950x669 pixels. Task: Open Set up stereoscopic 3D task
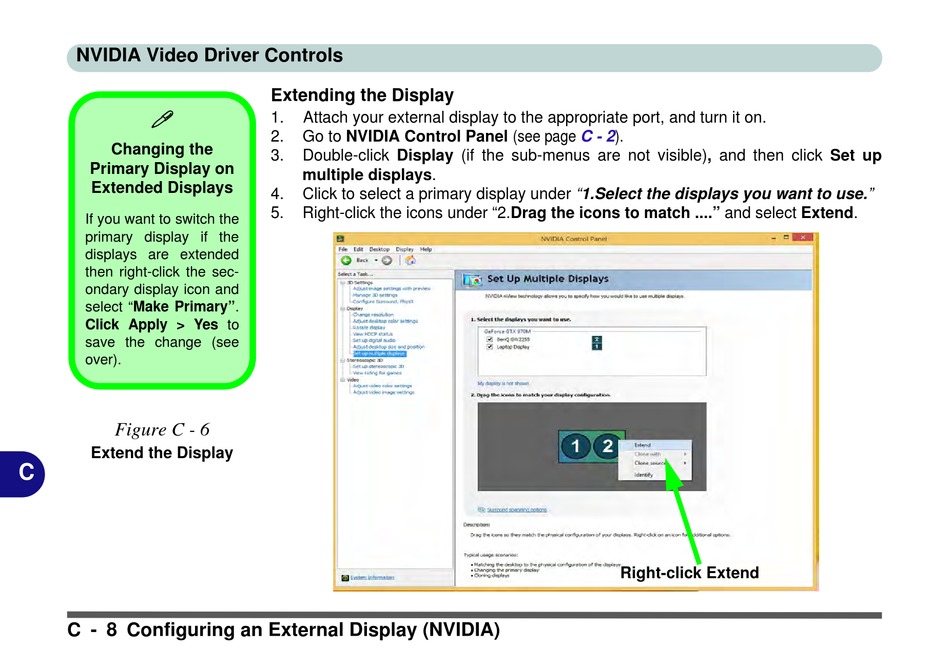click(378, 367)
